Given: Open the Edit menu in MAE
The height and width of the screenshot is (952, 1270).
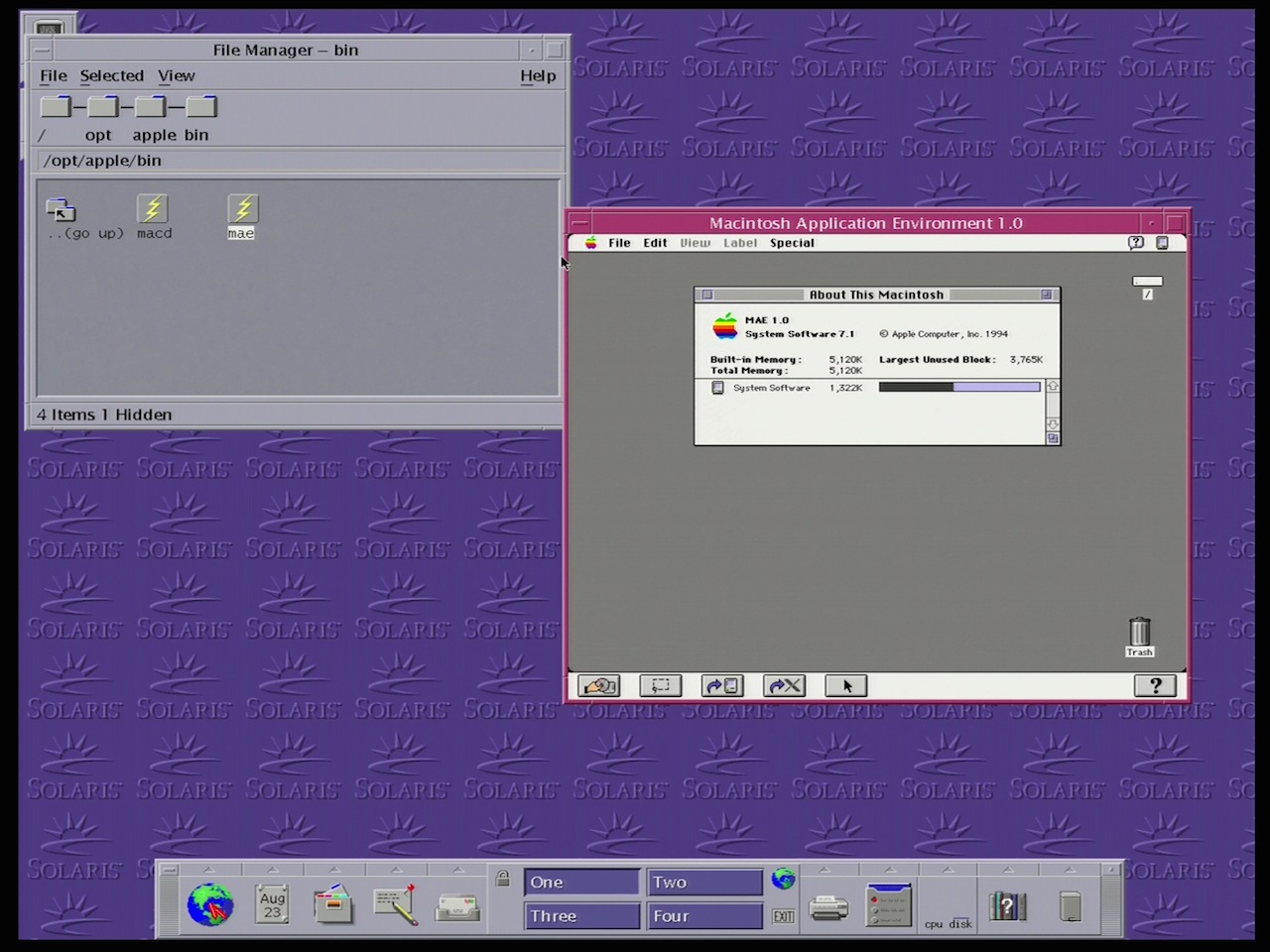Looking at the screenshot, I should click(x=655, y=243).
